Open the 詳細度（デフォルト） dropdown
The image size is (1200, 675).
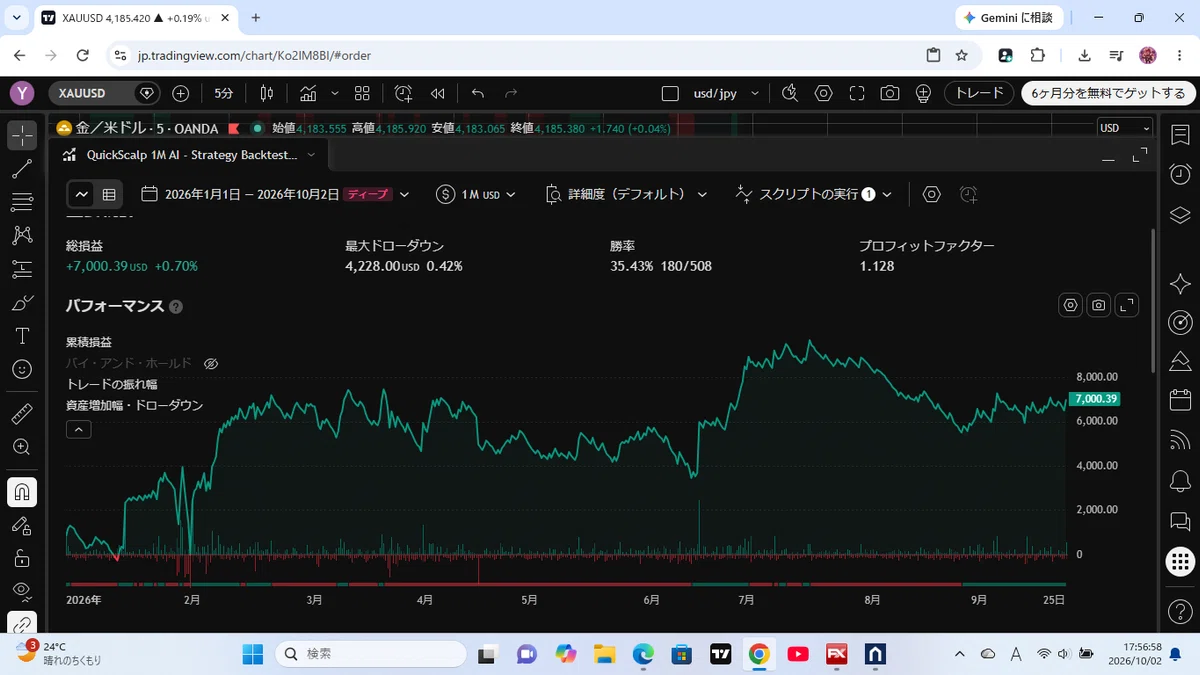coord(627,194)
